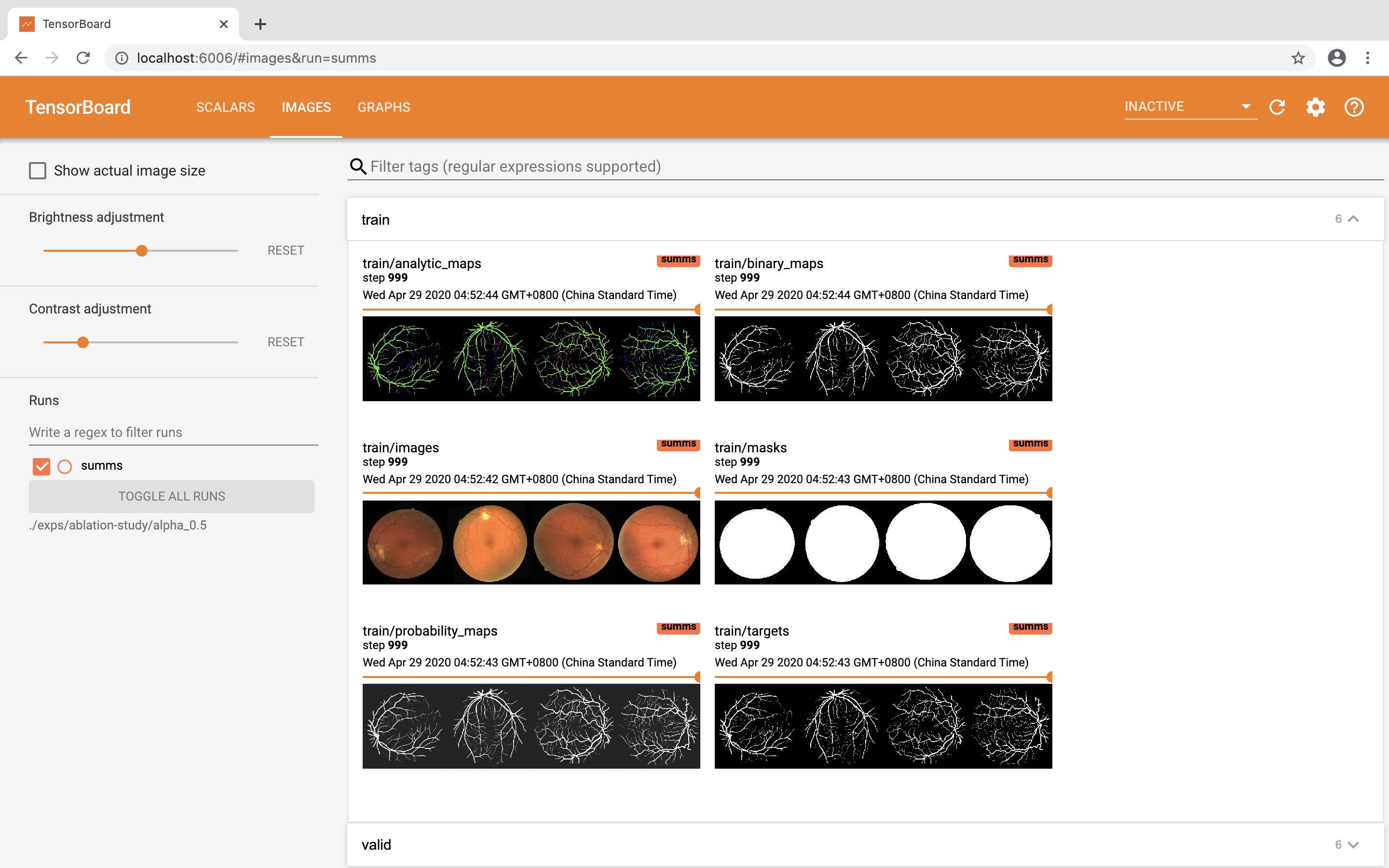
Task: Click the Contrast adjustment slider handle
Action: (83, 343)
